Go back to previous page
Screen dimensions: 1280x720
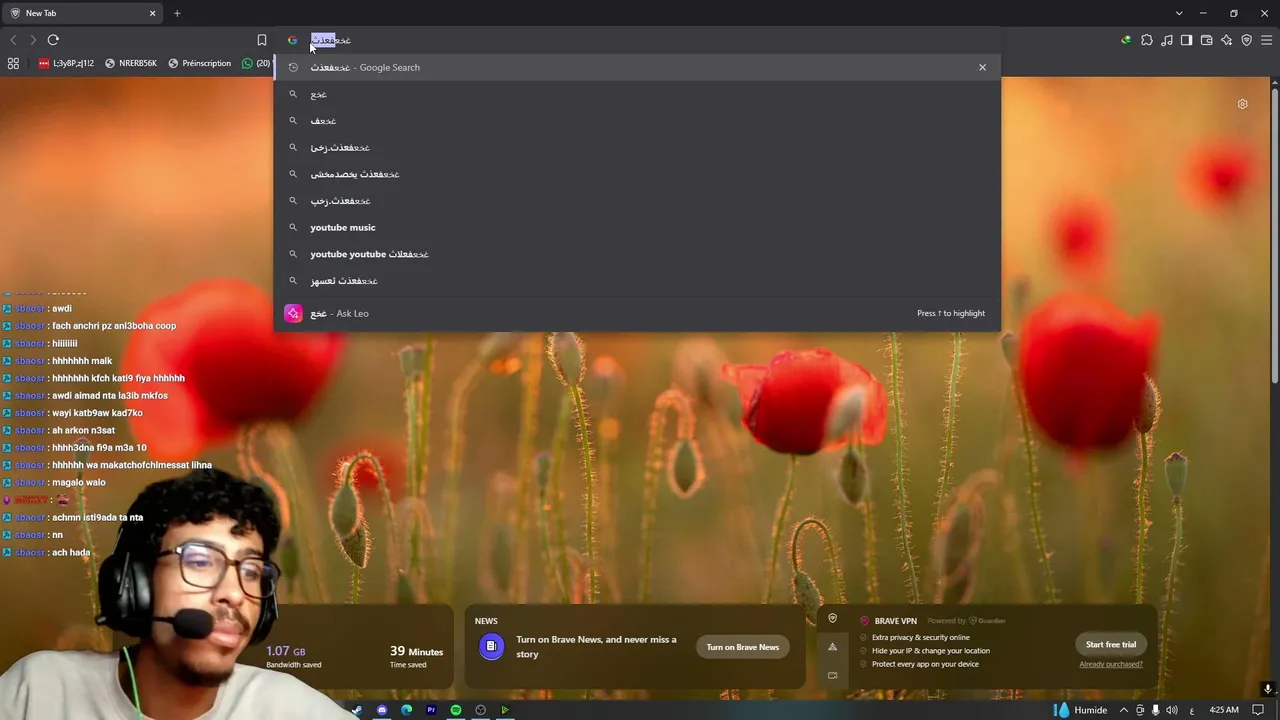[13, 40]
